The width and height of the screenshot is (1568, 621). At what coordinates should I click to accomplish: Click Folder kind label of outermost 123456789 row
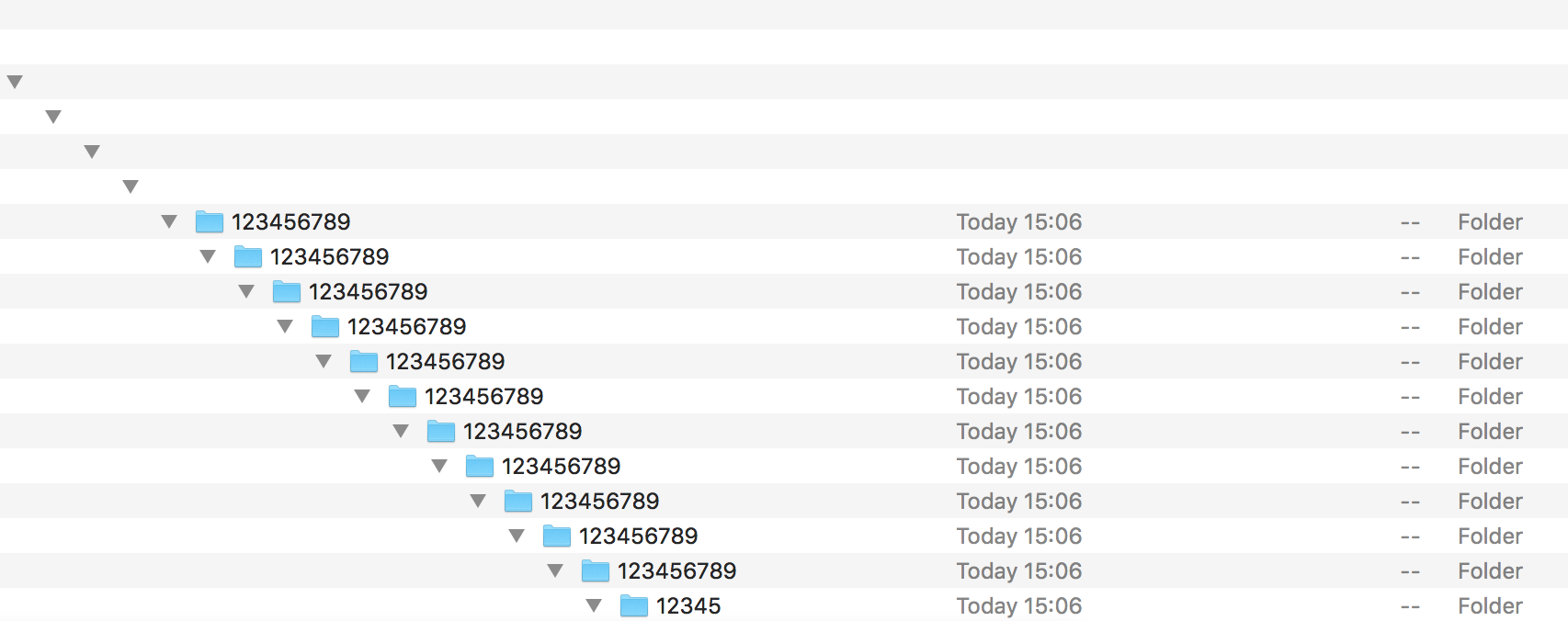point(1490,222)
